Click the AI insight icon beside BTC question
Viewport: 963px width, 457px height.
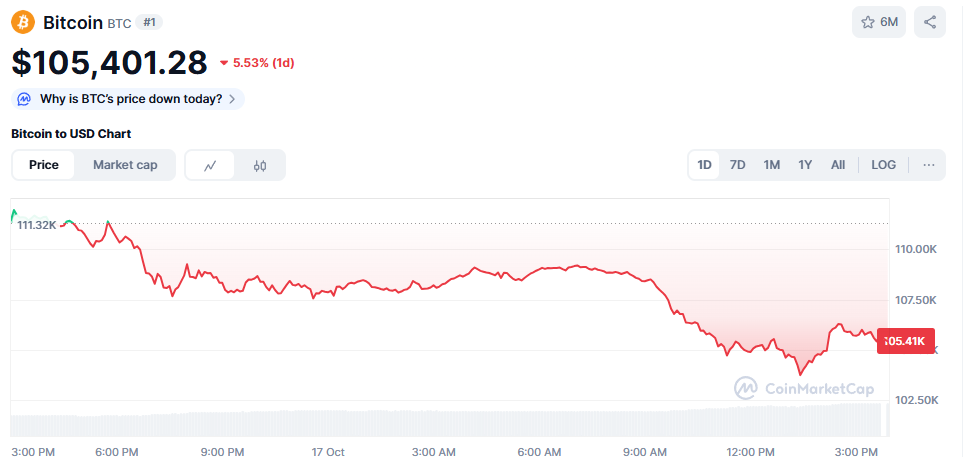pos(24,99)
